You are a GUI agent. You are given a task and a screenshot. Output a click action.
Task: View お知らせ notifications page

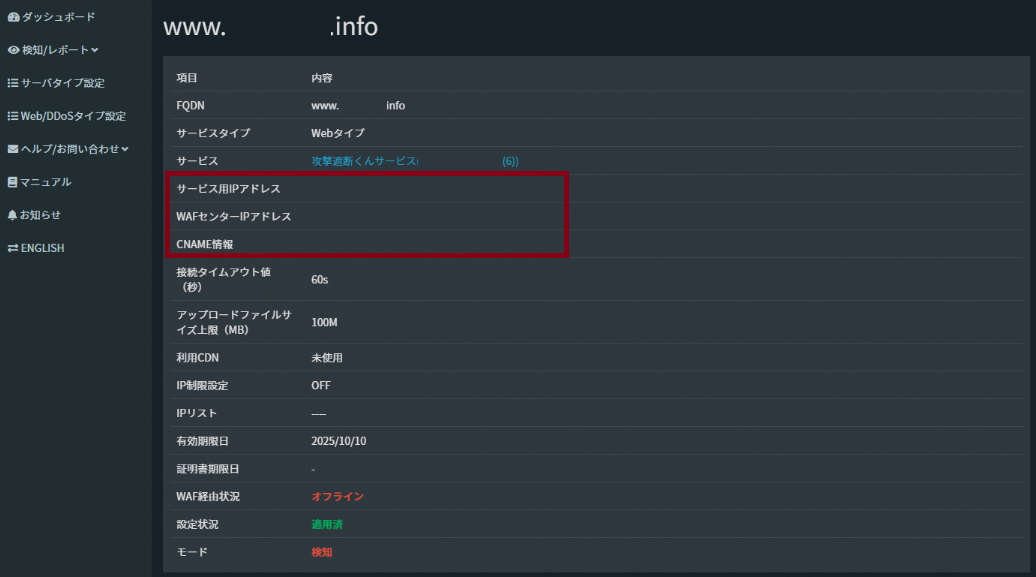(41, 215)
